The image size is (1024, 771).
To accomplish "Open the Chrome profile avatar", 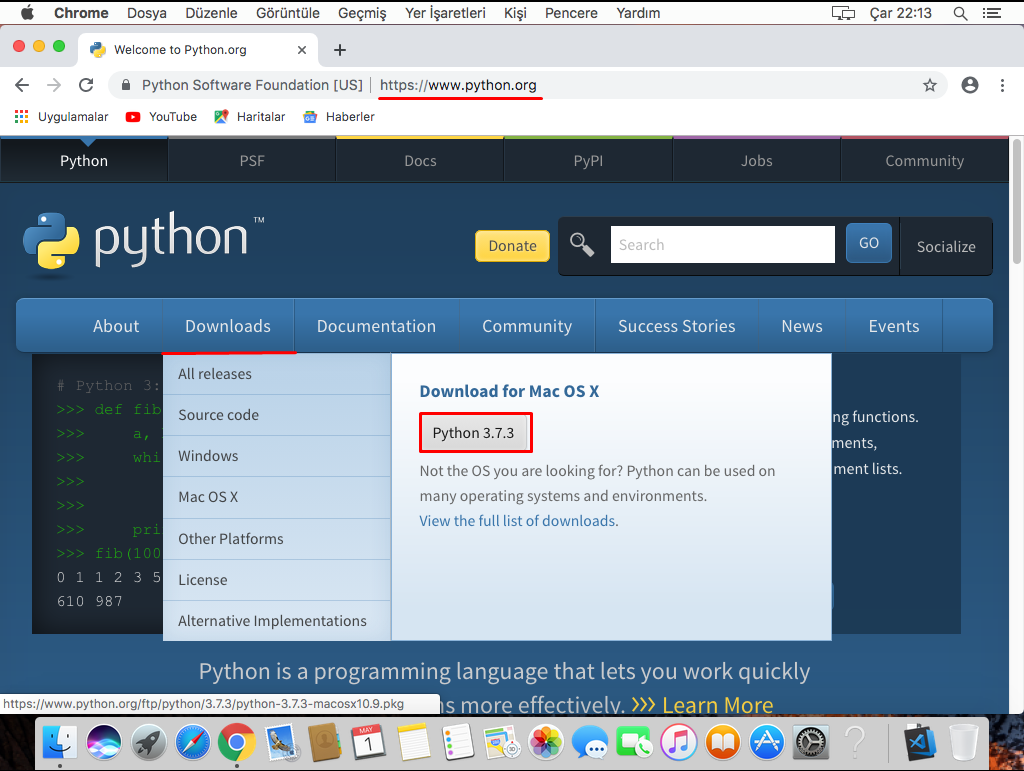I will coord(969,85).
